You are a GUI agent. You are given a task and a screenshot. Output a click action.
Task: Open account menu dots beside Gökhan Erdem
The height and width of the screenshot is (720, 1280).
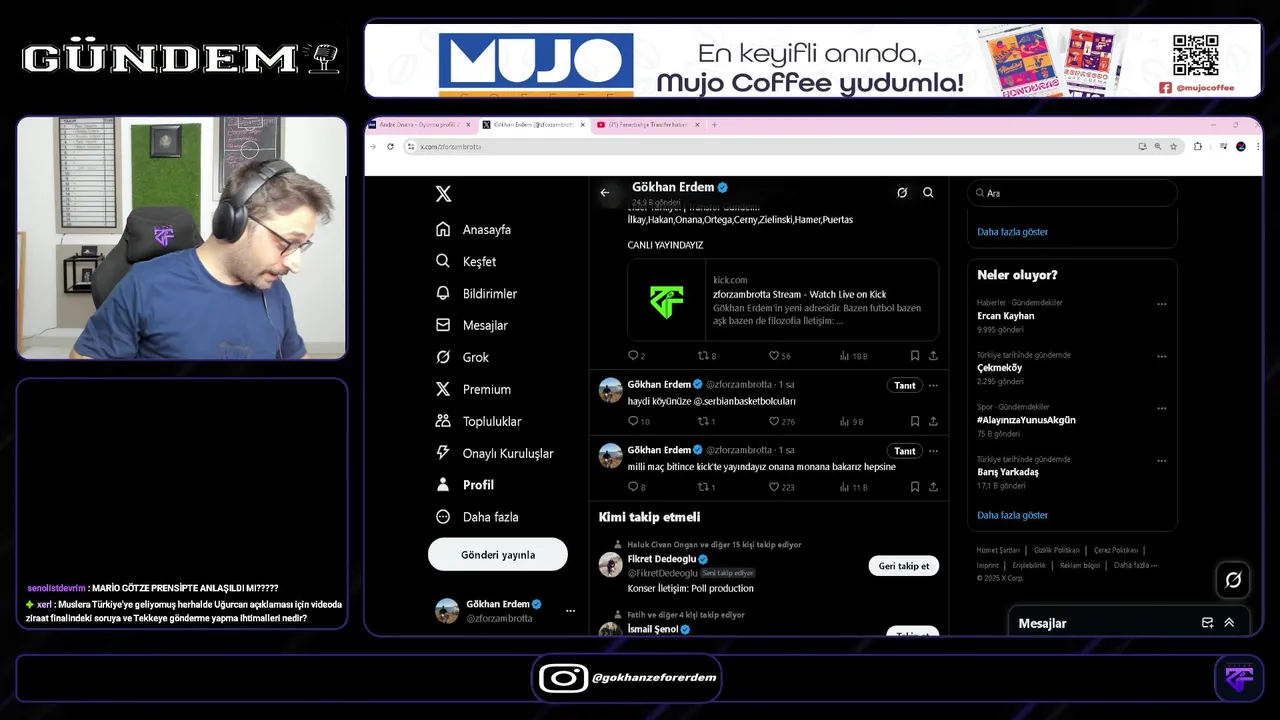(571, 611)
